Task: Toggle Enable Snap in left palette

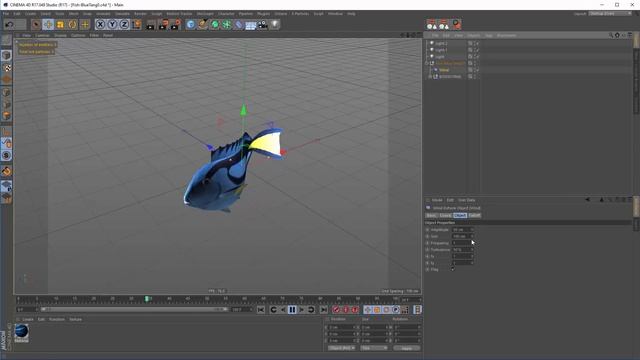Action: [x=7, y=171]
